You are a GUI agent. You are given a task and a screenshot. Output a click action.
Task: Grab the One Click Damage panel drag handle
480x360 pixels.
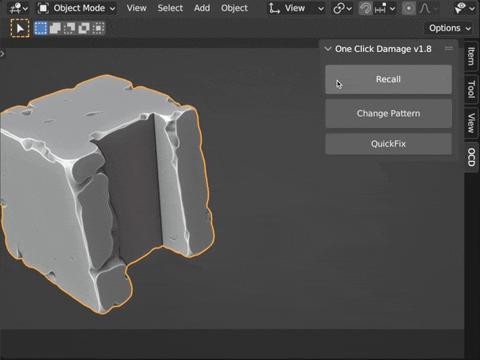coord(449,49)
